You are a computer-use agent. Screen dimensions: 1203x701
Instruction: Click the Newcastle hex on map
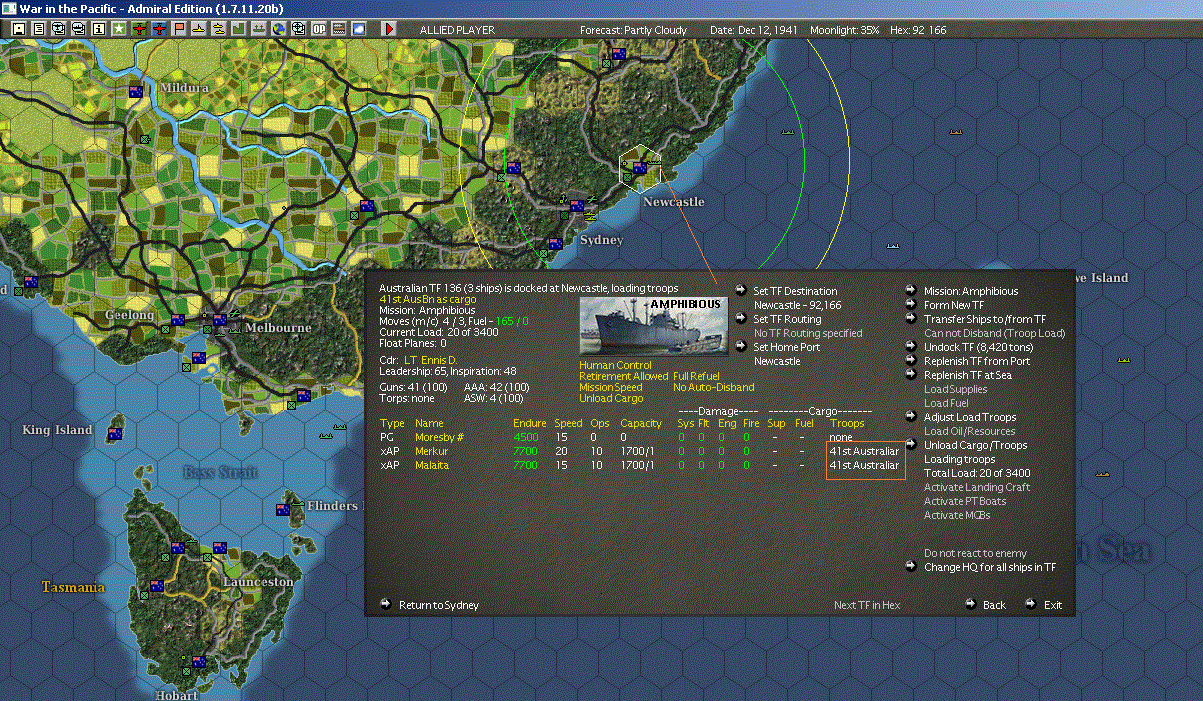click(x=640, y=168)
